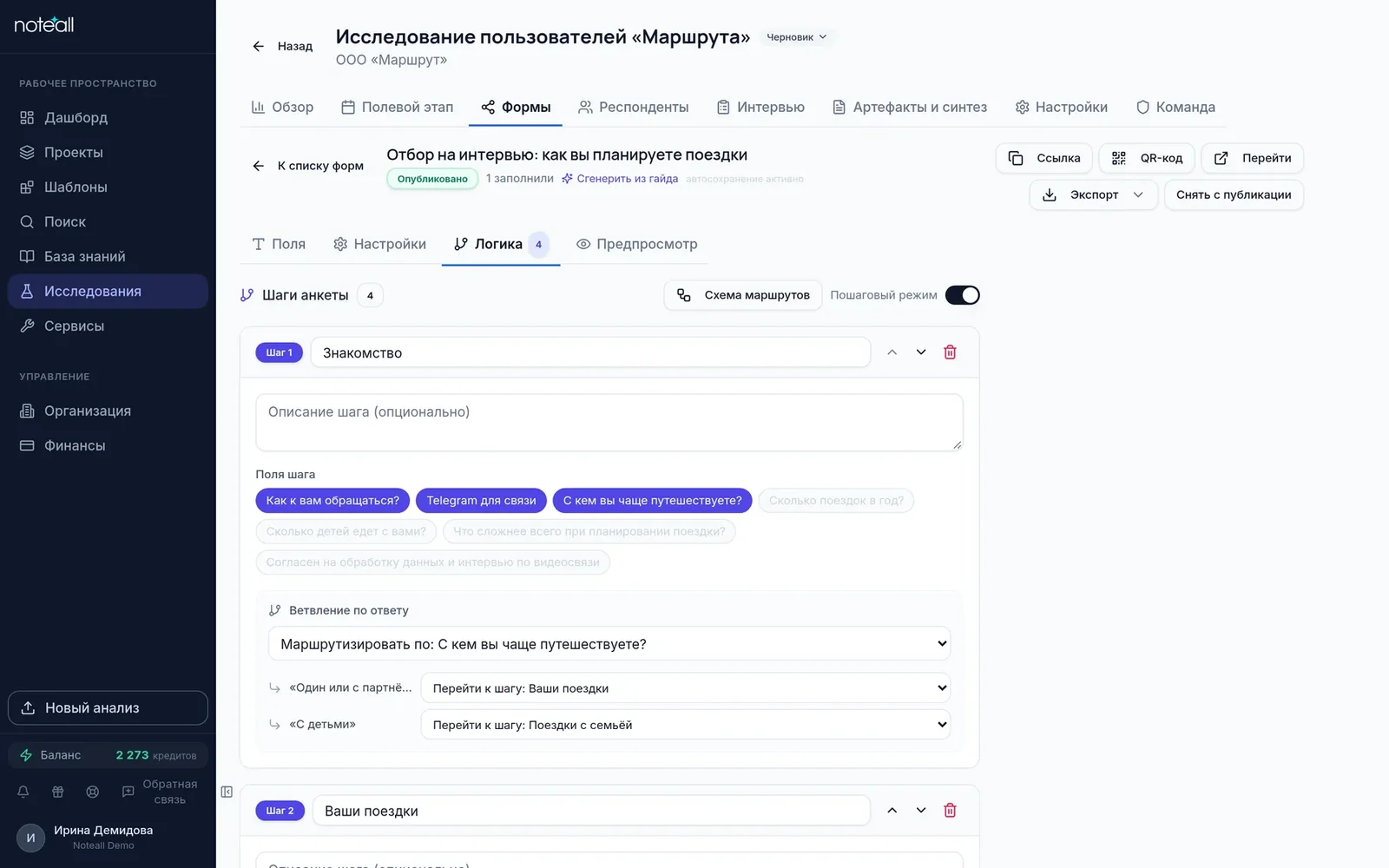Viewport: 1389px width, 868px height.
Task: Click «Сгенерить из гайда» link
Action: [x=620, y=179]
